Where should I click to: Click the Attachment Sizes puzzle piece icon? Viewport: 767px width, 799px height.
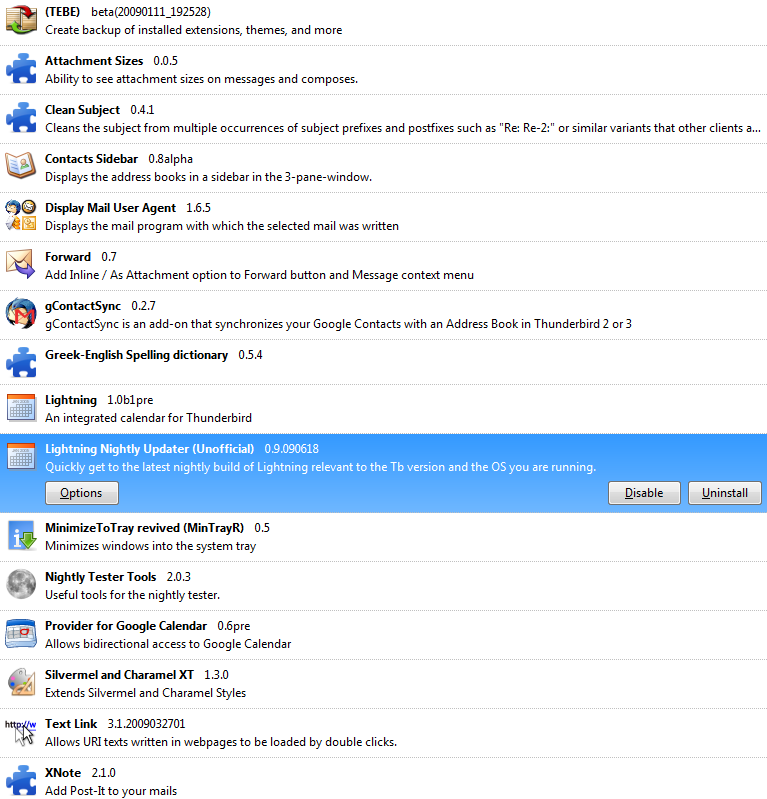click(21, 68)
